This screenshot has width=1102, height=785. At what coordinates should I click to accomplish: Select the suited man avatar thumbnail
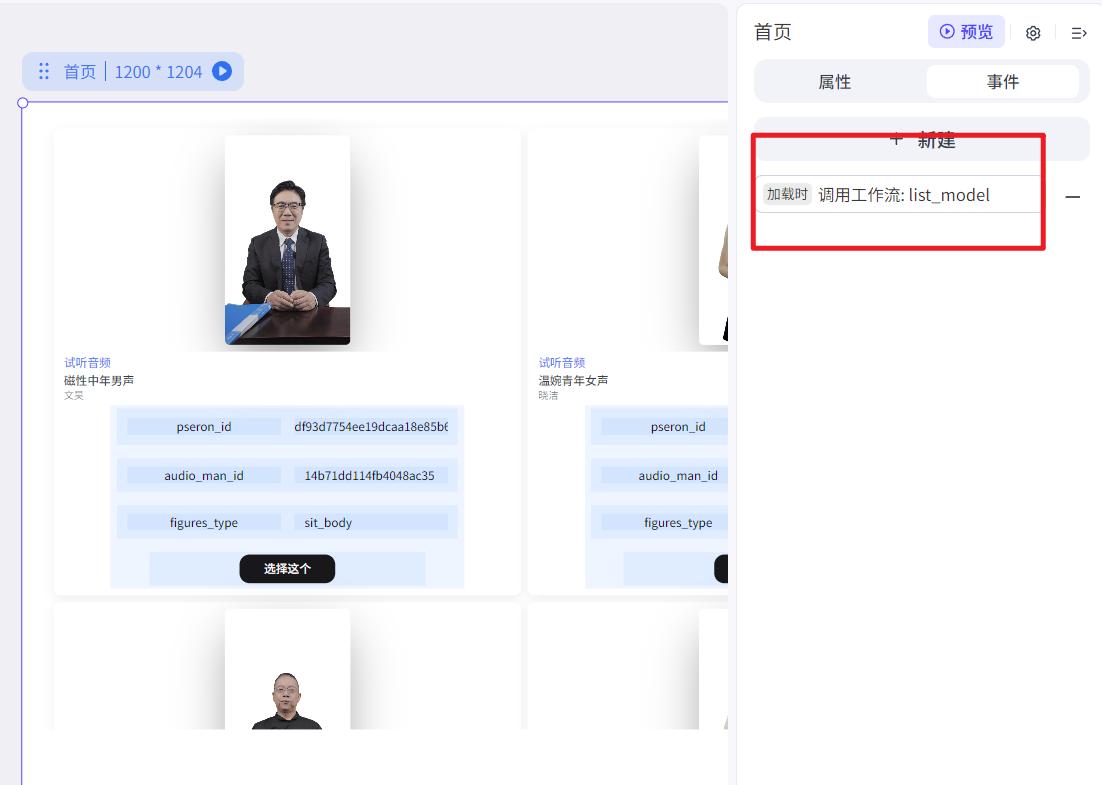point(287,240)
